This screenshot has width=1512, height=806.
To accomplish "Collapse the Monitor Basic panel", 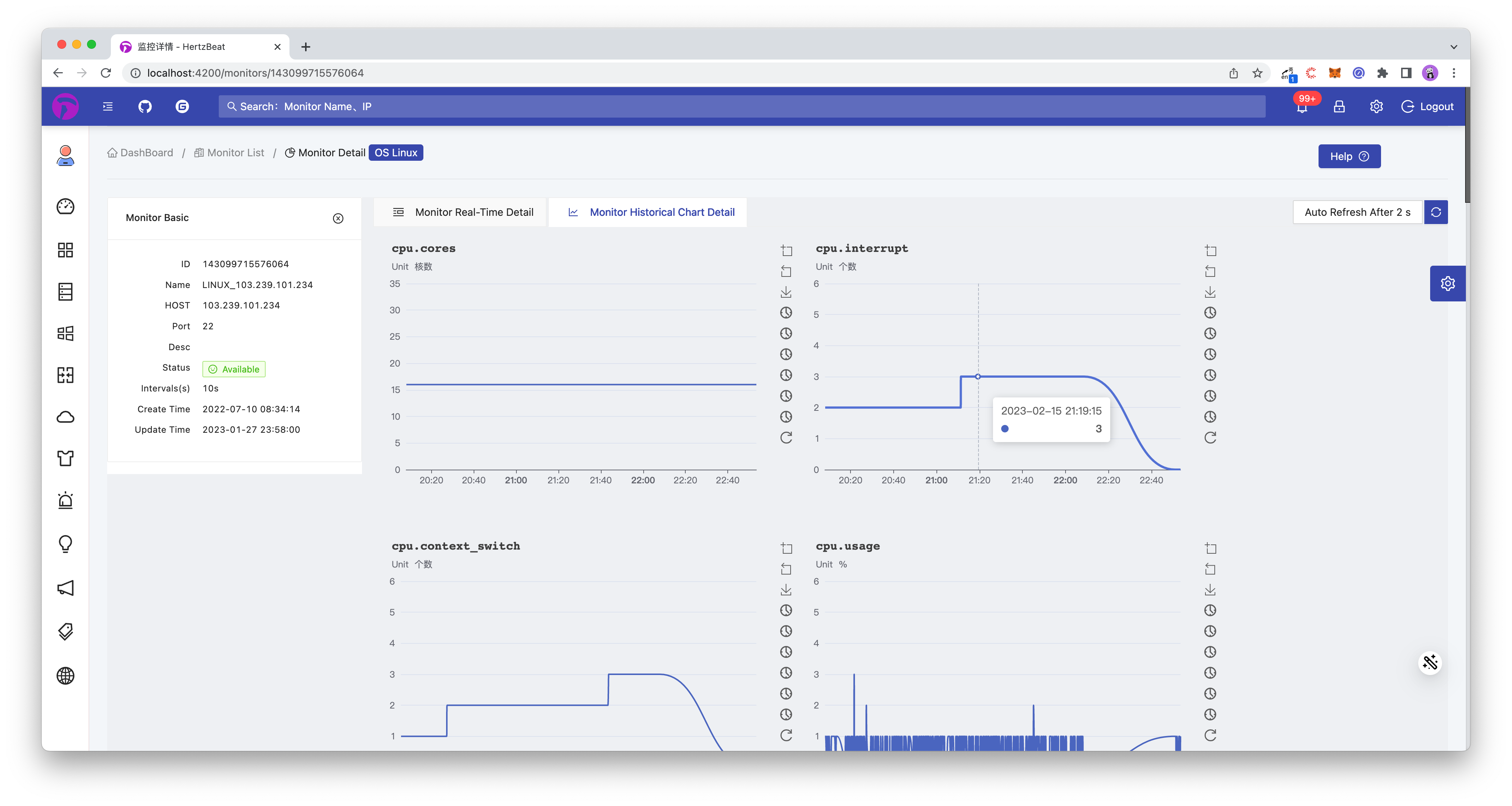I will [x=338, y=218].
